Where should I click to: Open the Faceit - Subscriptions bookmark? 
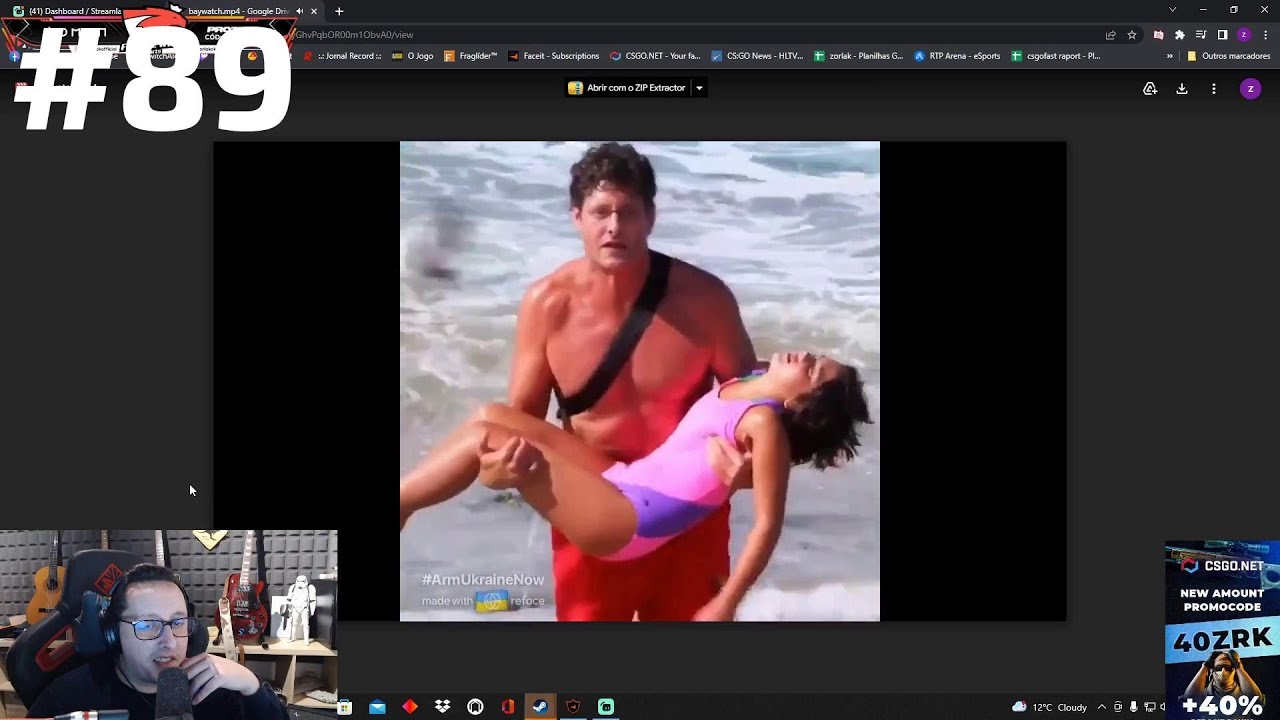pyautogui.click(x=554, y=56)
